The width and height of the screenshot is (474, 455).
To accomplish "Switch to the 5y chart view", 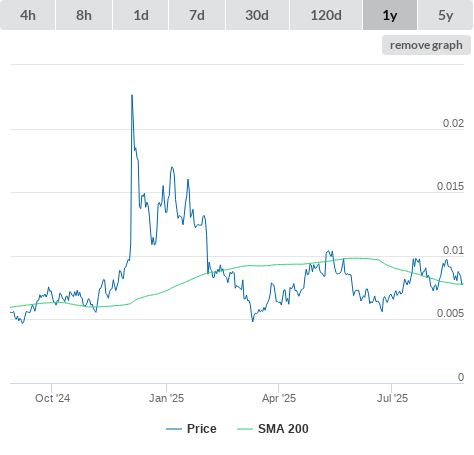I will click(x=446, y=15).
